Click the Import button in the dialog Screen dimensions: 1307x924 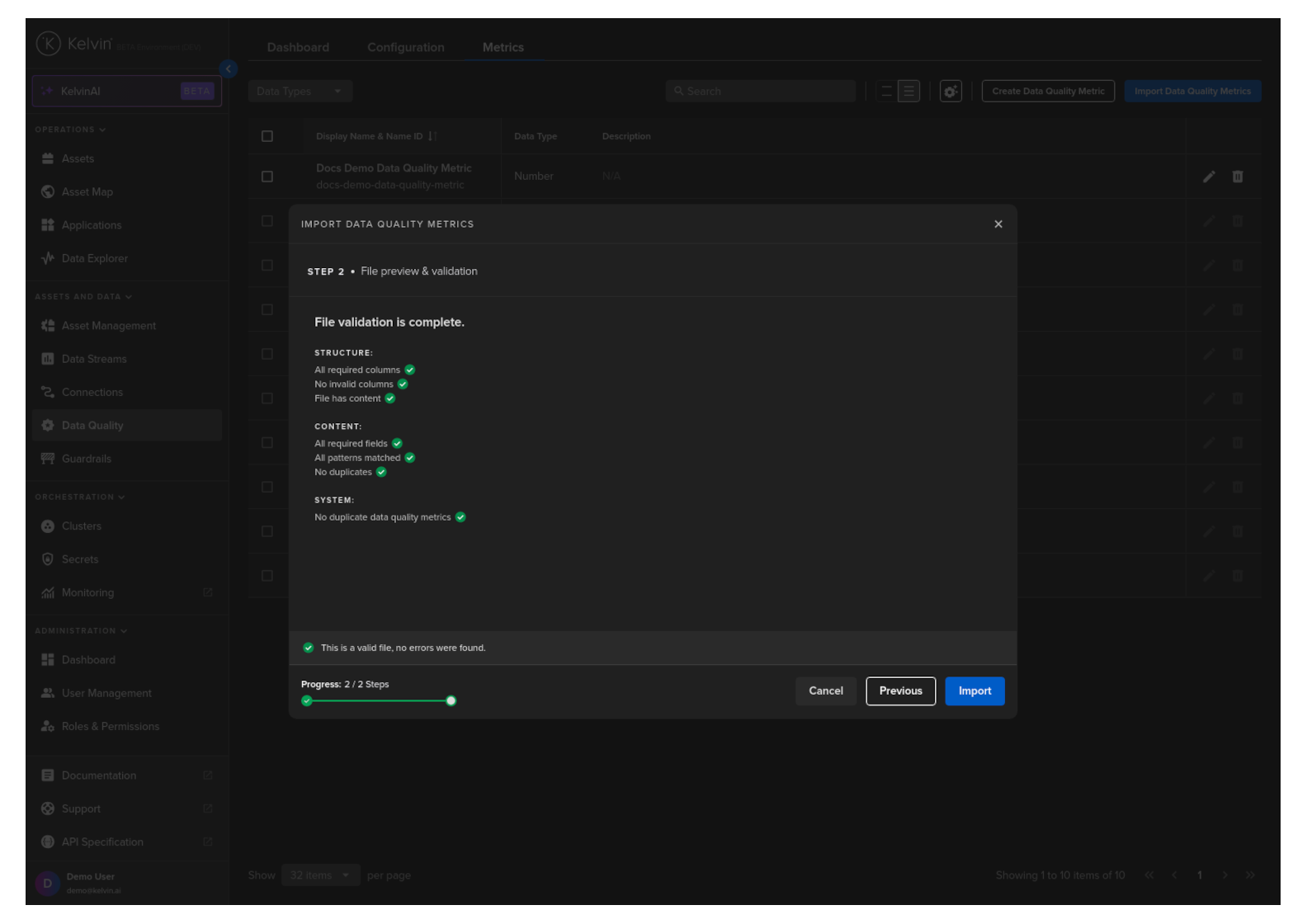pyautogui.click(x=974, y=691)
